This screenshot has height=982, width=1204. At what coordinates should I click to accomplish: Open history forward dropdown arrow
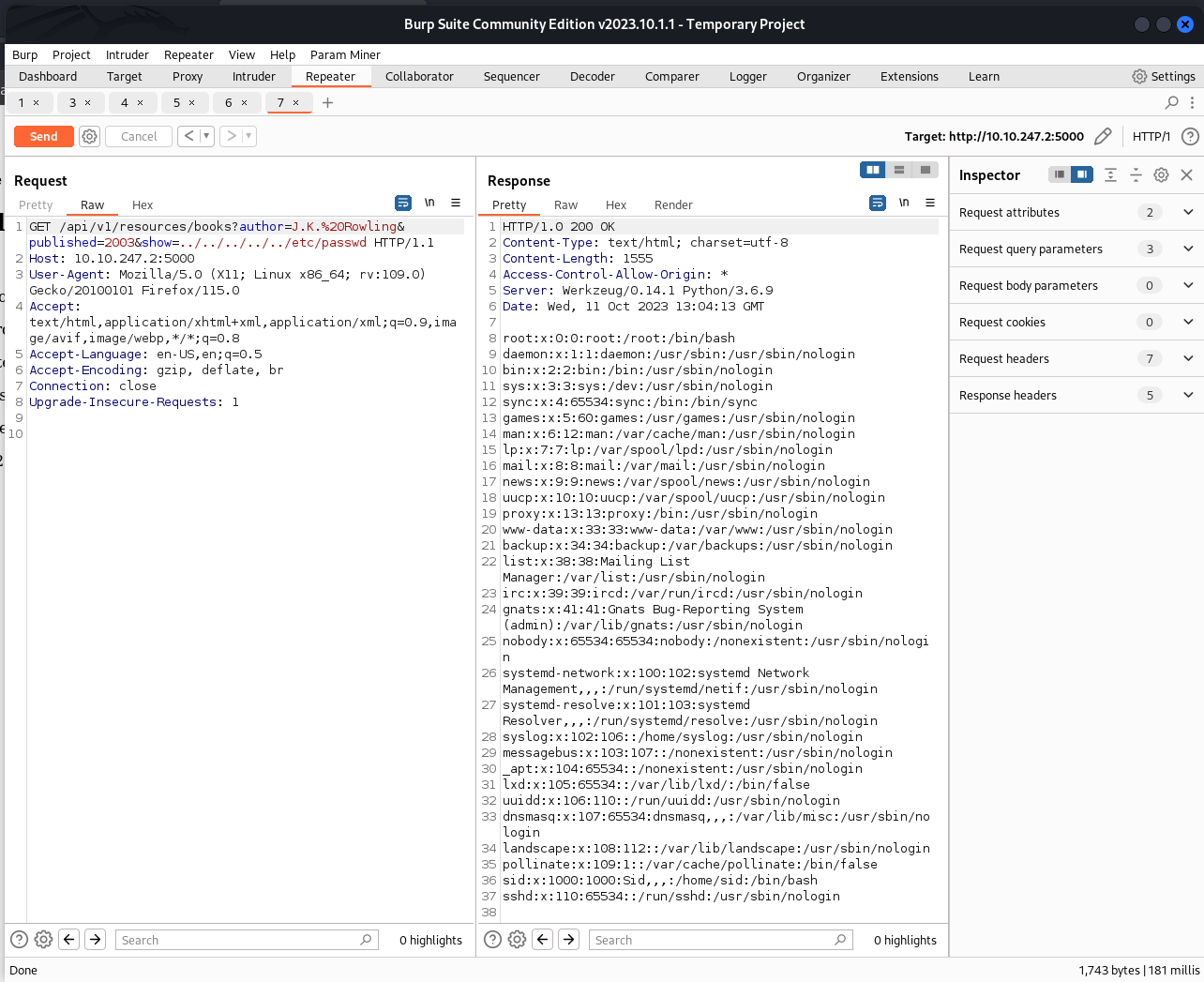[249, 136]
